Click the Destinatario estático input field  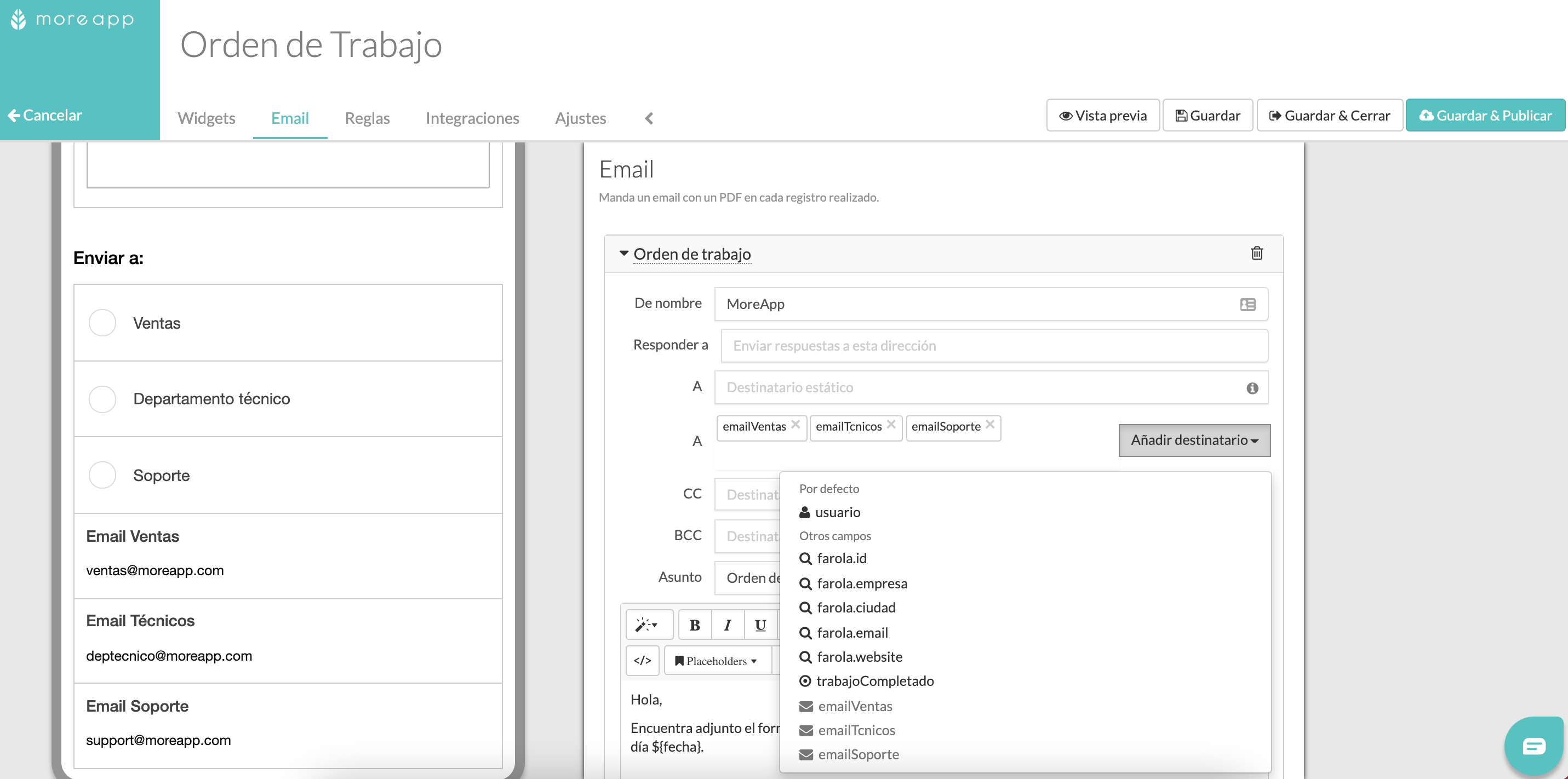[991, 388]
